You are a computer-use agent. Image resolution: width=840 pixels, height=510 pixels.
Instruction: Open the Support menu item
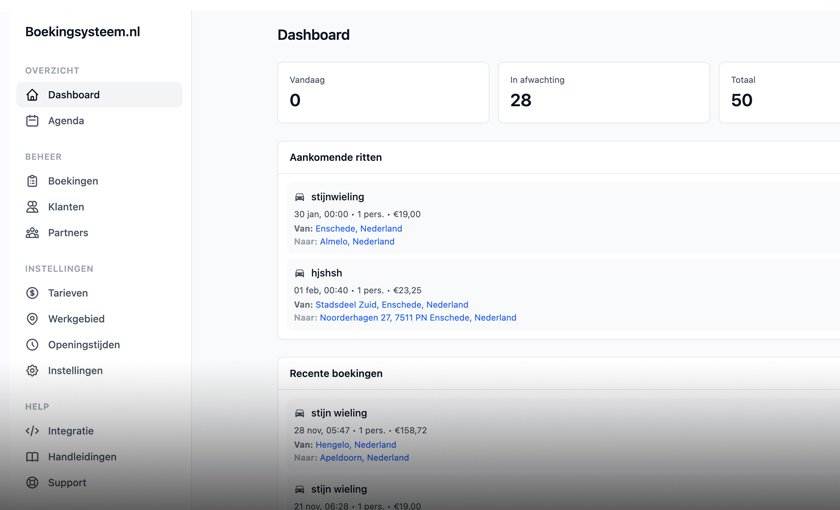click(67, 483)
